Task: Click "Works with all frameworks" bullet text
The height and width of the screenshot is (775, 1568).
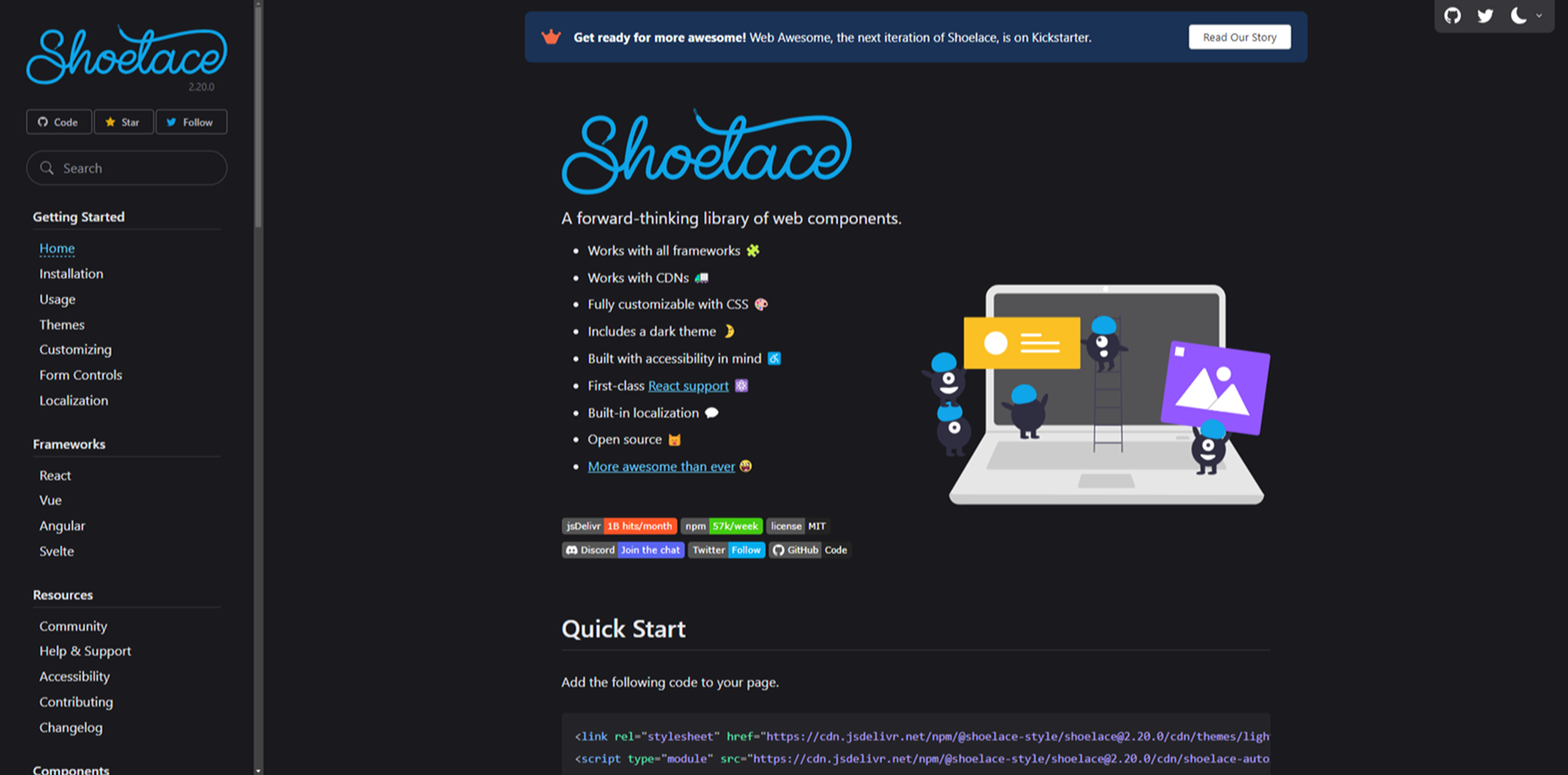Action: point(664,251)
